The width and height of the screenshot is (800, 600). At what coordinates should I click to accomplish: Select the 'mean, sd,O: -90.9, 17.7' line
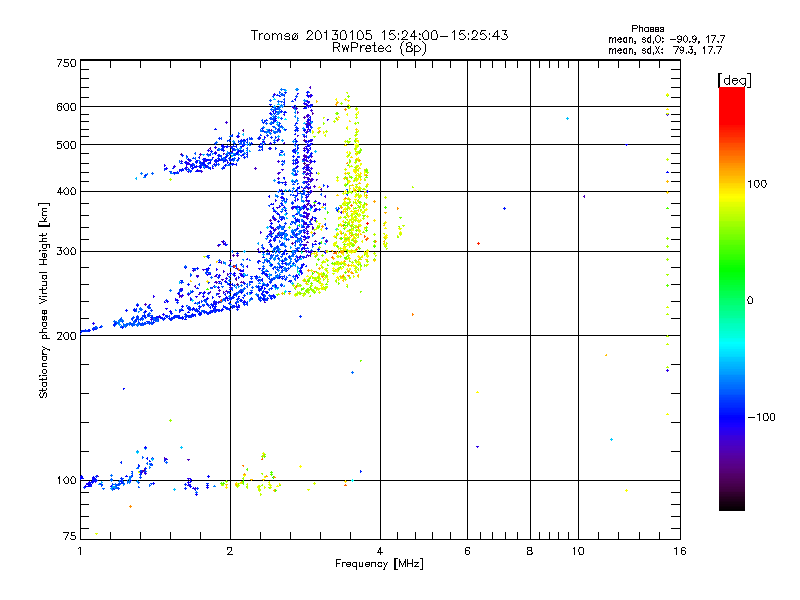coord(666,39)
